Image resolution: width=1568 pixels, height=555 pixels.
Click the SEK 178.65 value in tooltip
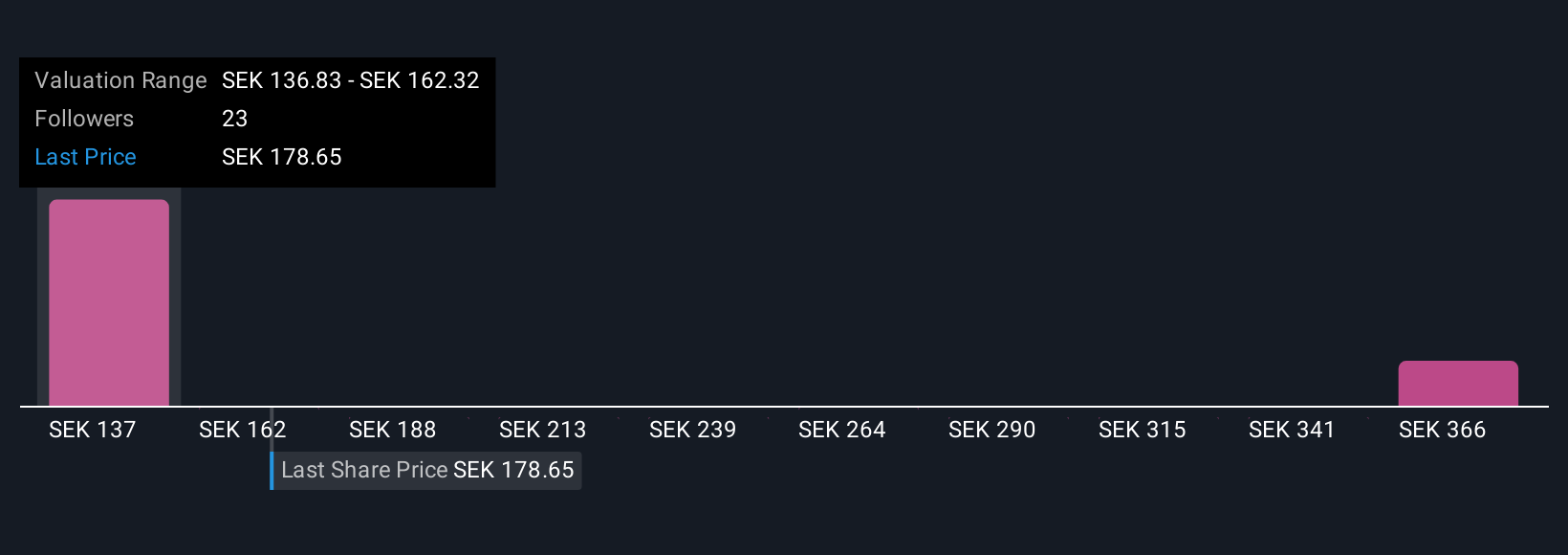point(282,157)
